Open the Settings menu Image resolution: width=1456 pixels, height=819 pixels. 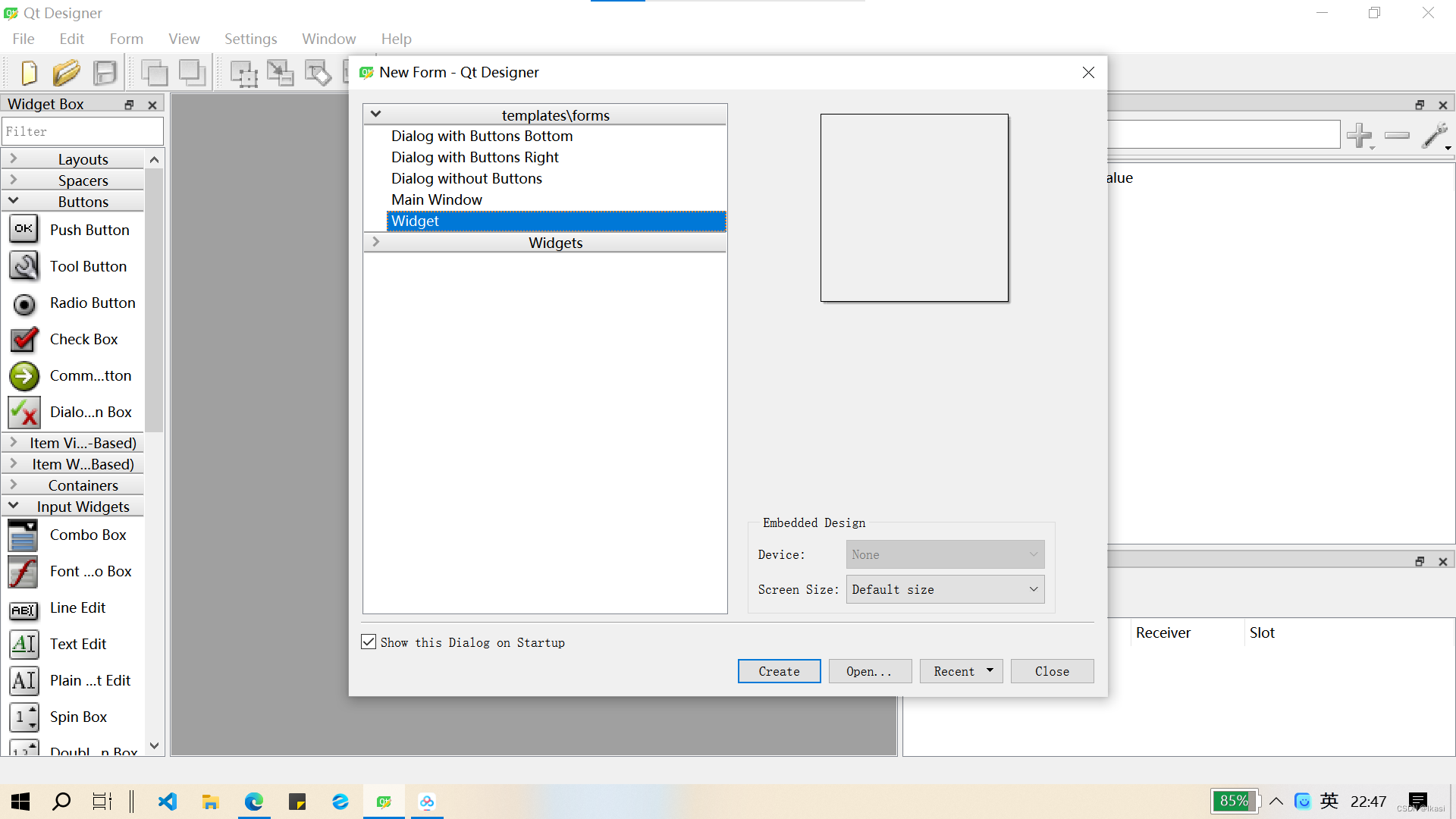point(250,39)
